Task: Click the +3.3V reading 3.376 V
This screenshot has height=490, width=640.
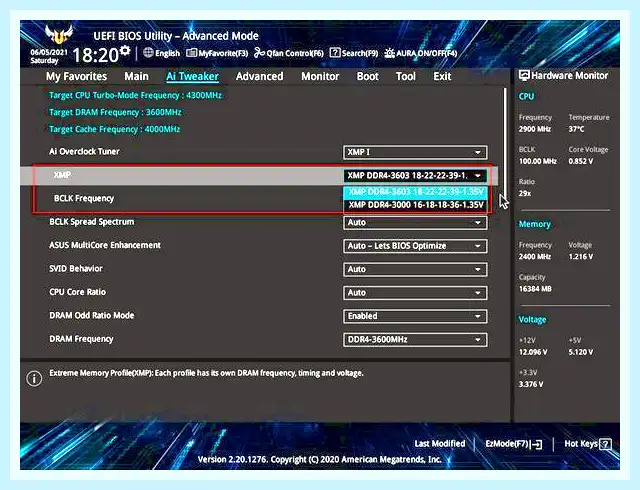Action: [x=531, y=385]
